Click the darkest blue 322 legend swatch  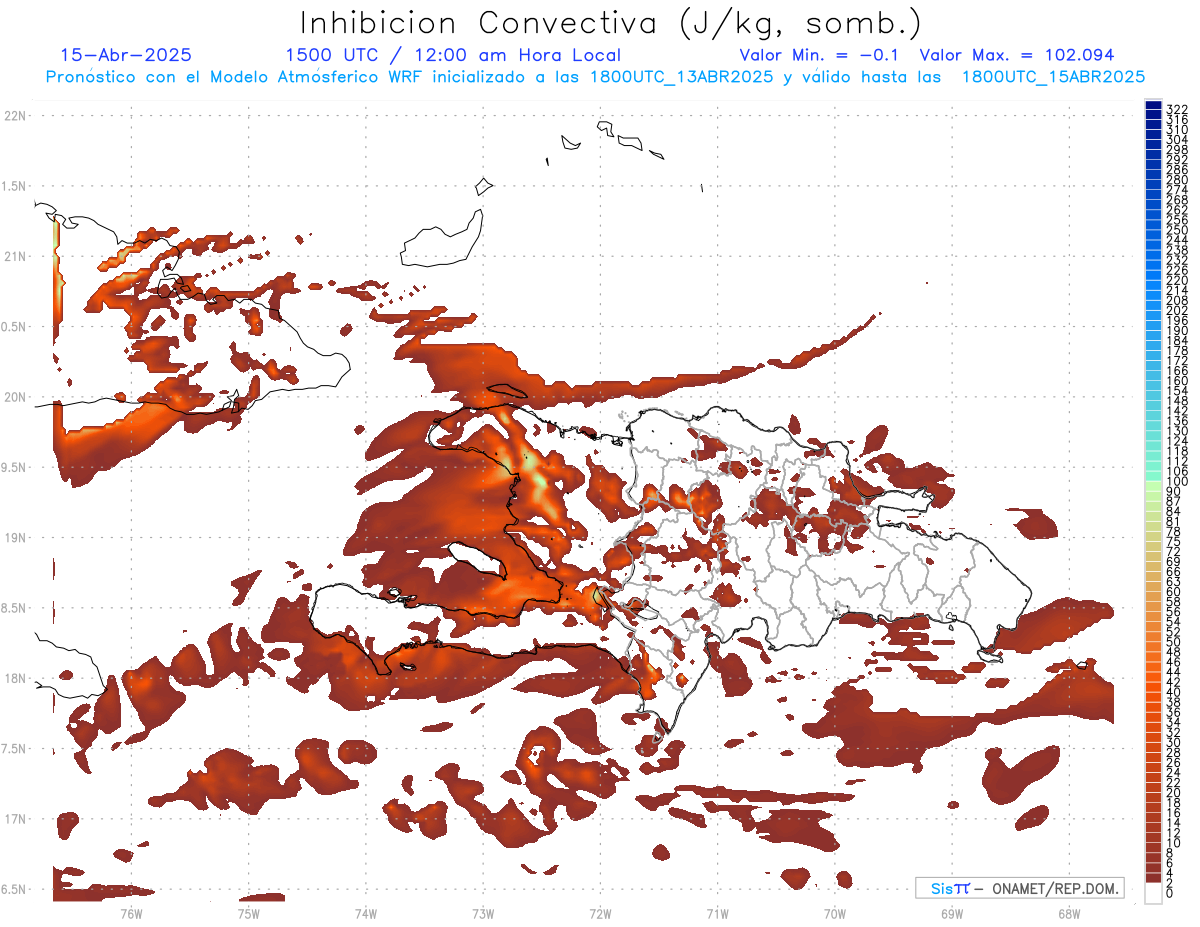pos(1153,105)
